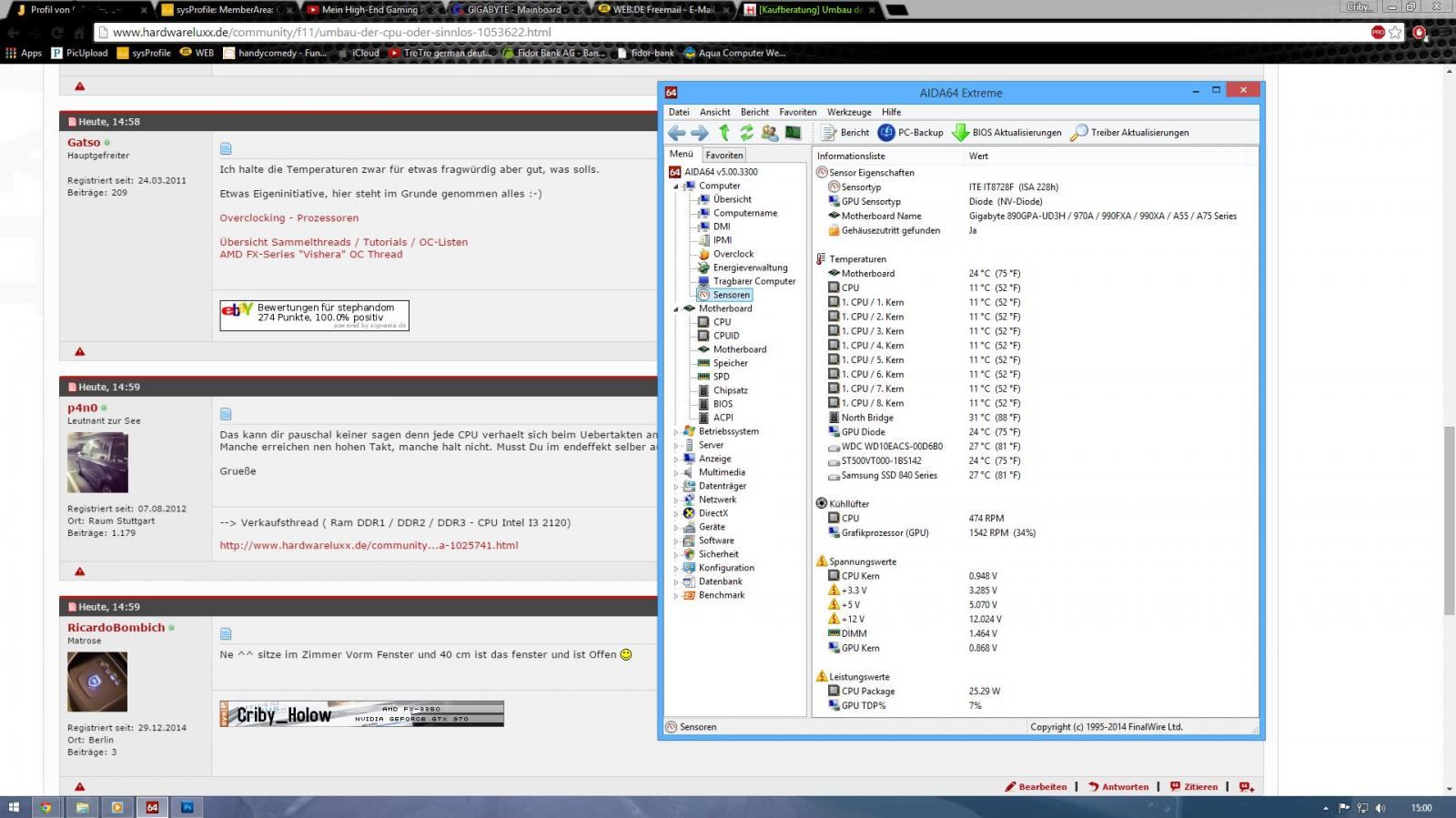Open AMD FX-Series Vishera OC Thread link
The width and height of the screenshot is (1456, 818).
310,255
